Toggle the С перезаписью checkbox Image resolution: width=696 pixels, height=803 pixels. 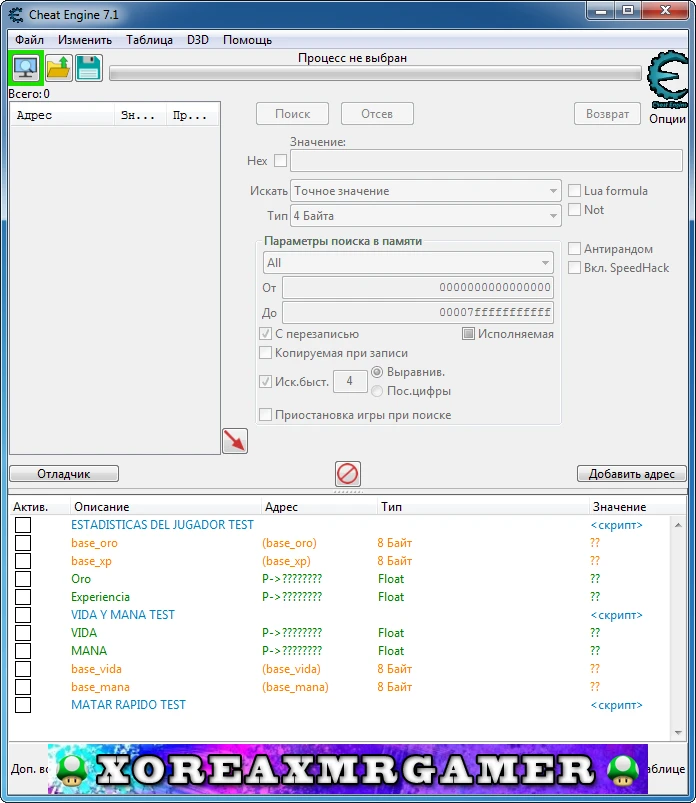(265, 334)
